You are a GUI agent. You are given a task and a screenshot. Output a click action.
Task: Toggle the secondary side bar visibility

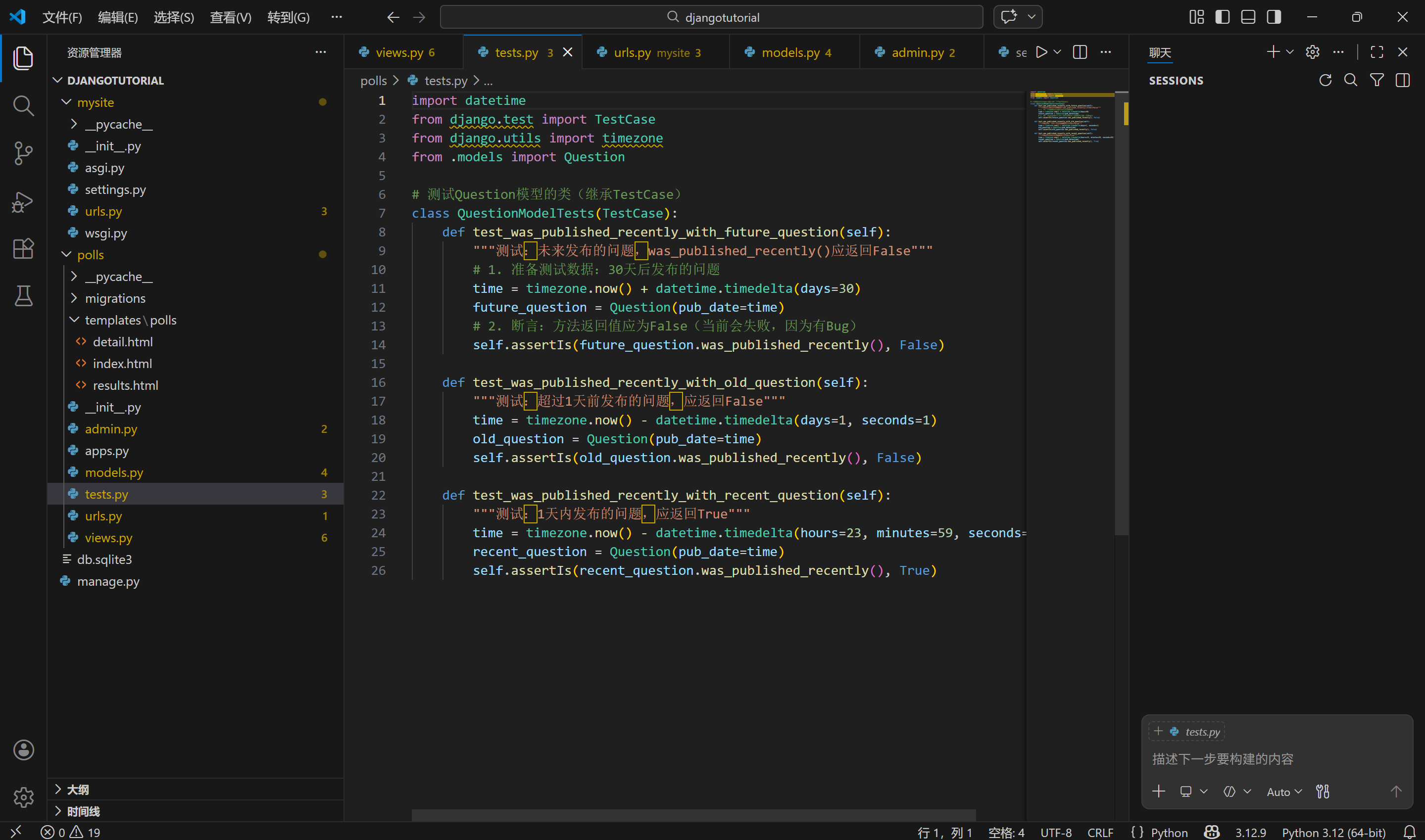[x=1274, y=17]
